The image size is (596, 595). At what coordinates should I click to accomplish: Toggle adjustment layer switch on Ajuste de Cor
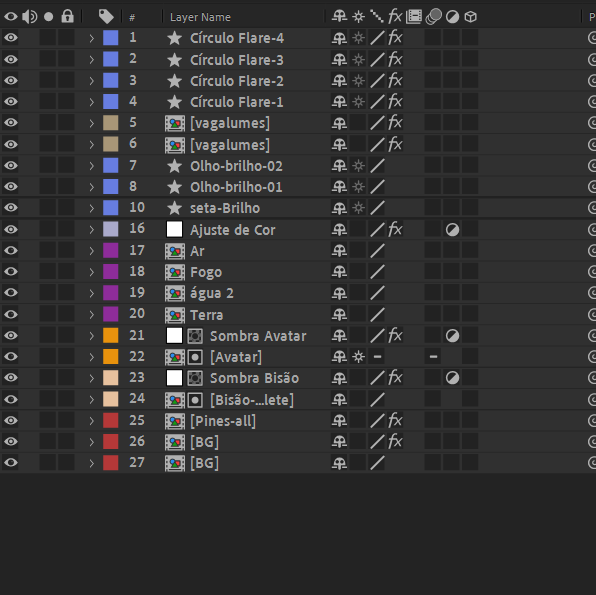coord(452,230)
